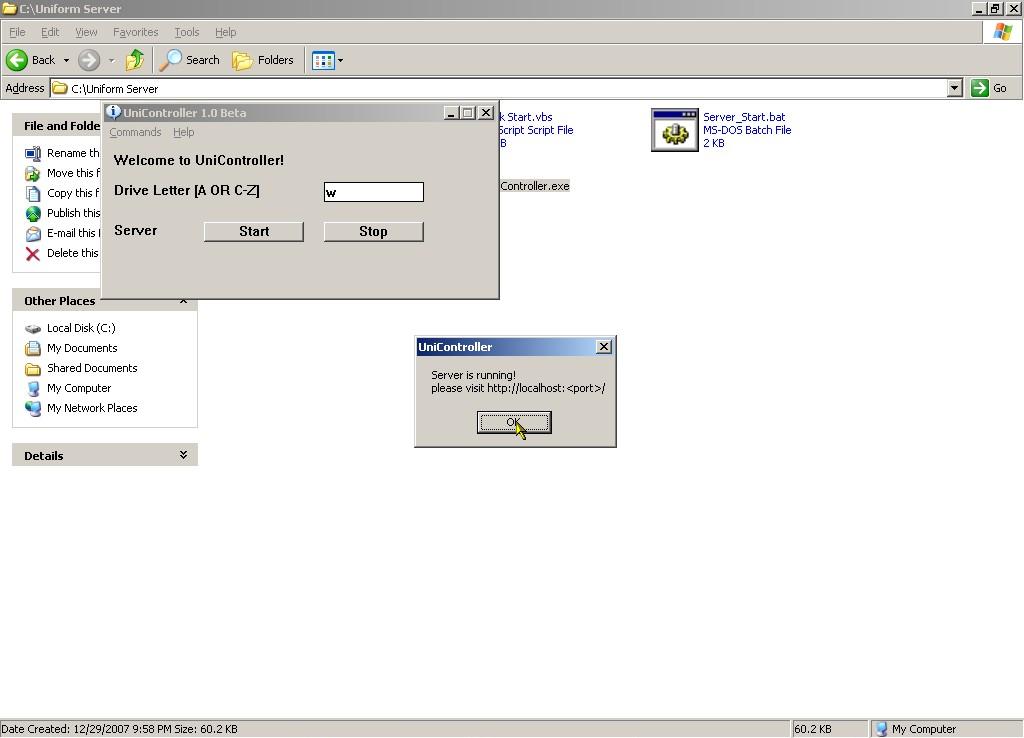Open the Back button history dropdown arrow

pyautogui.click(x=66, y=61)
